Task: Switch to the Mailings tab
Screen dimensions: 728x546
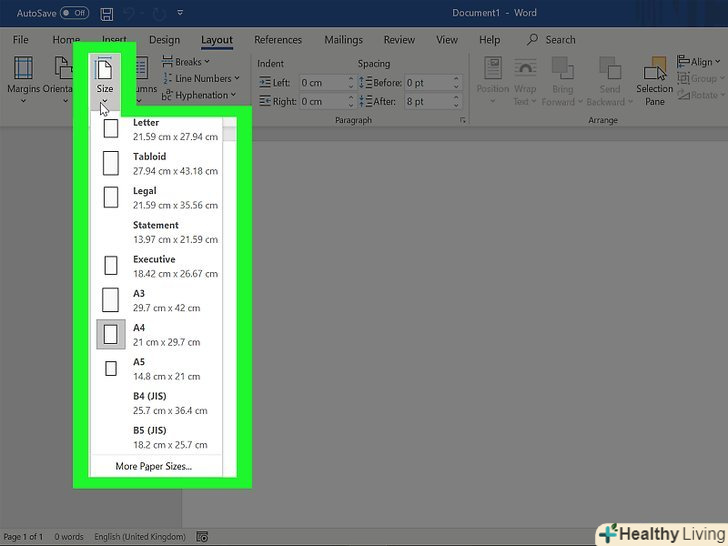Action: pyautogui.click(x=344, y=40)
